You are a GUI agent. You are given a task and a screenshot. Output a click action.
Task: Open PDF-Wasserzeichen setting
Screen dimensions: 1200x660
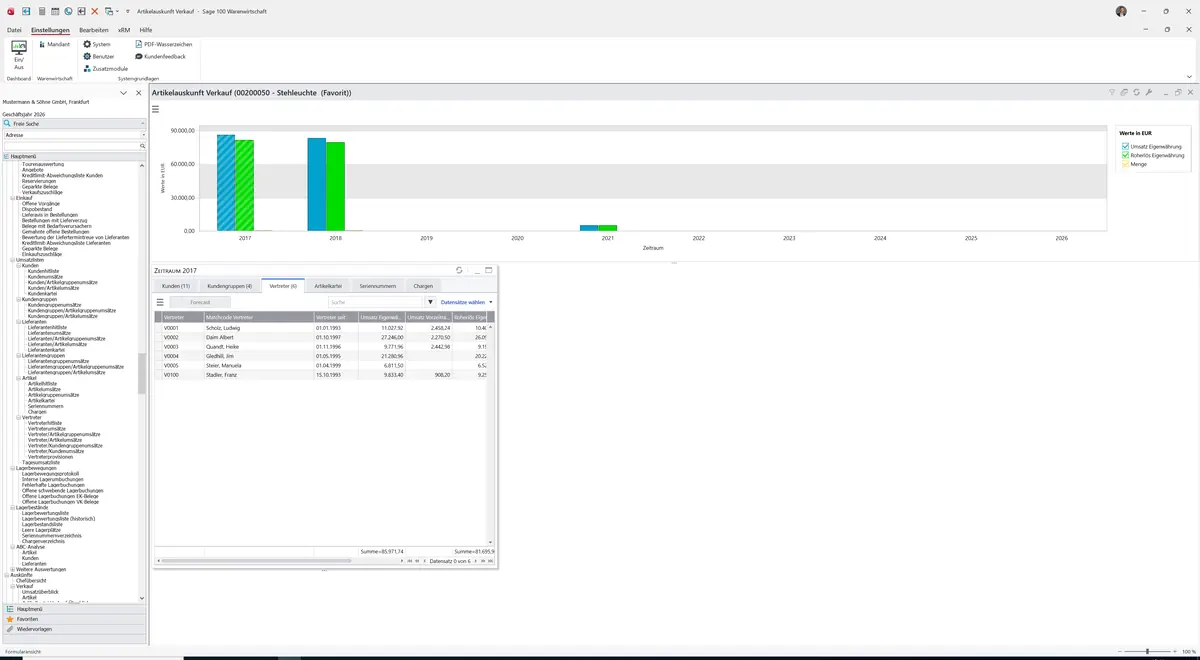click(163, 44)
